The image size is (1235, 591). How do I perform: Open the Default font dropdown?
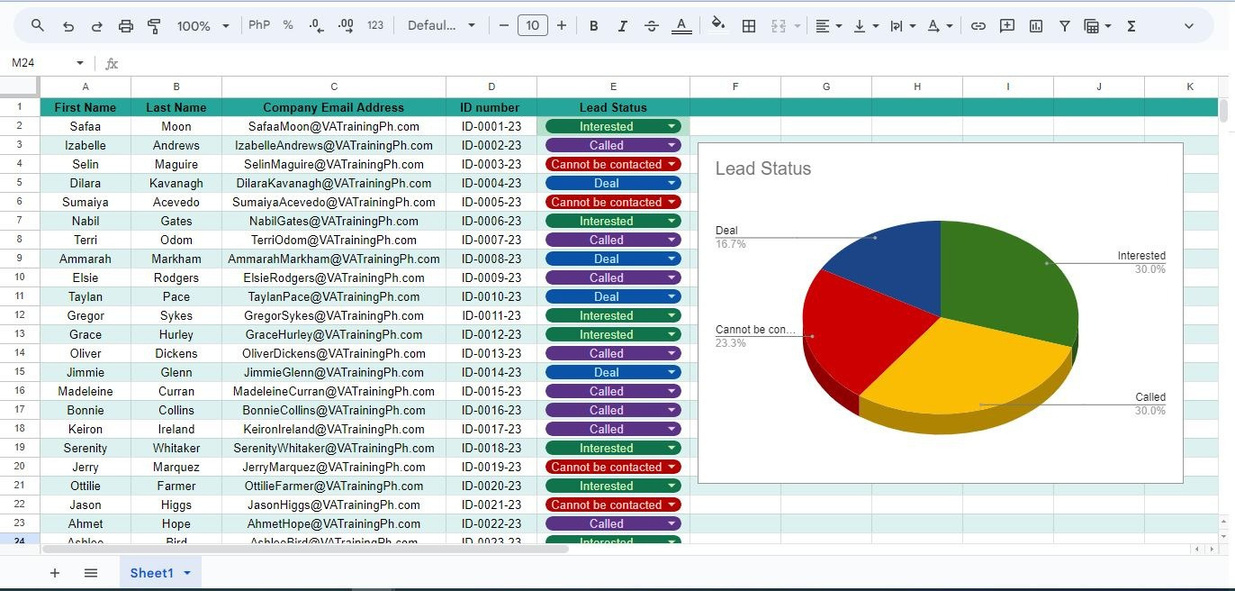(x=441, y=26)
